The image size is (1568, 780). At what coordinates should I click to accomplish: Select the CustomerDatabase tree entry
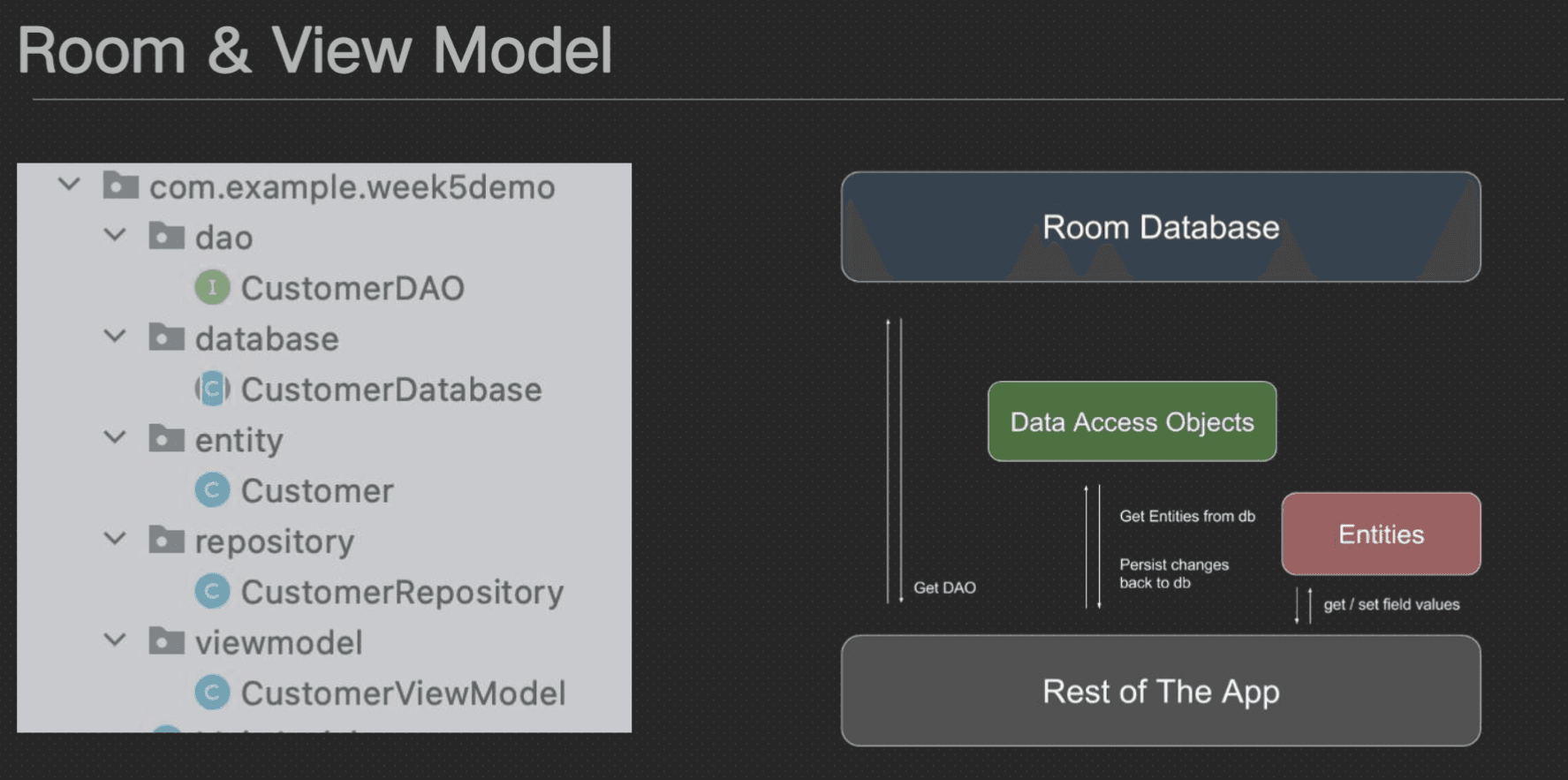tap(391, 390)
